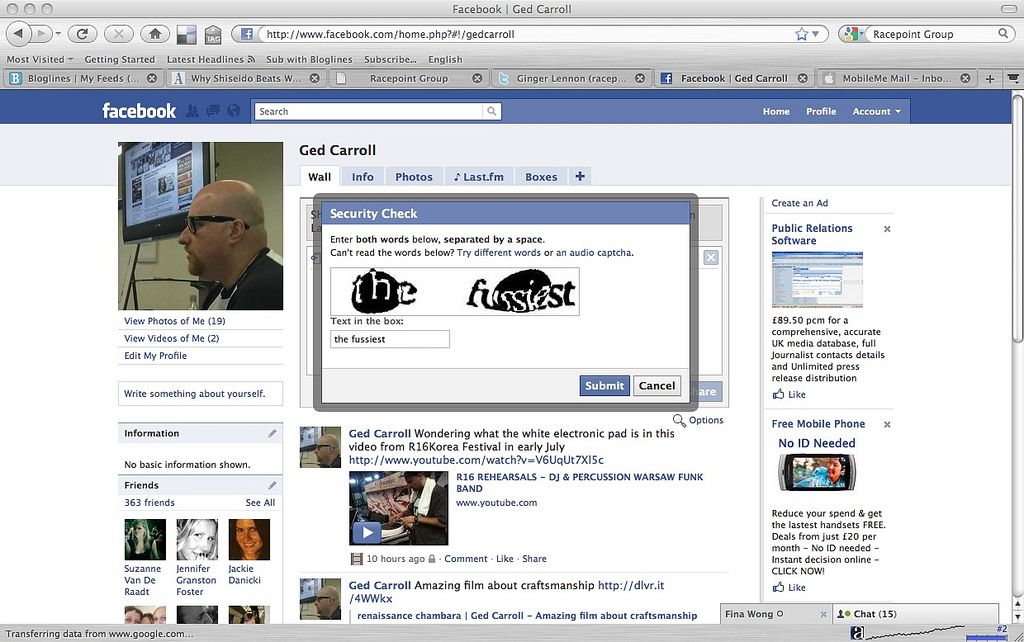
Task: Edit the Information box pencil icon
Action: coord(272,433)
